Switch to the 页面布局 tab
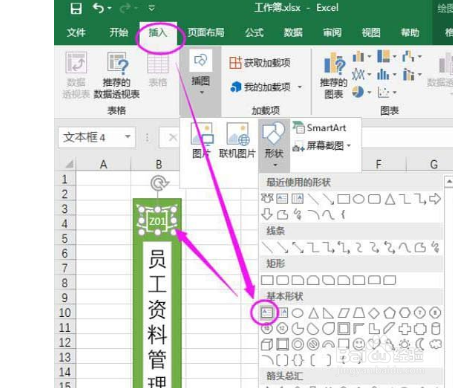Image resolution: width=453 pixels, height=388 pixels. (x=206, y=32)
